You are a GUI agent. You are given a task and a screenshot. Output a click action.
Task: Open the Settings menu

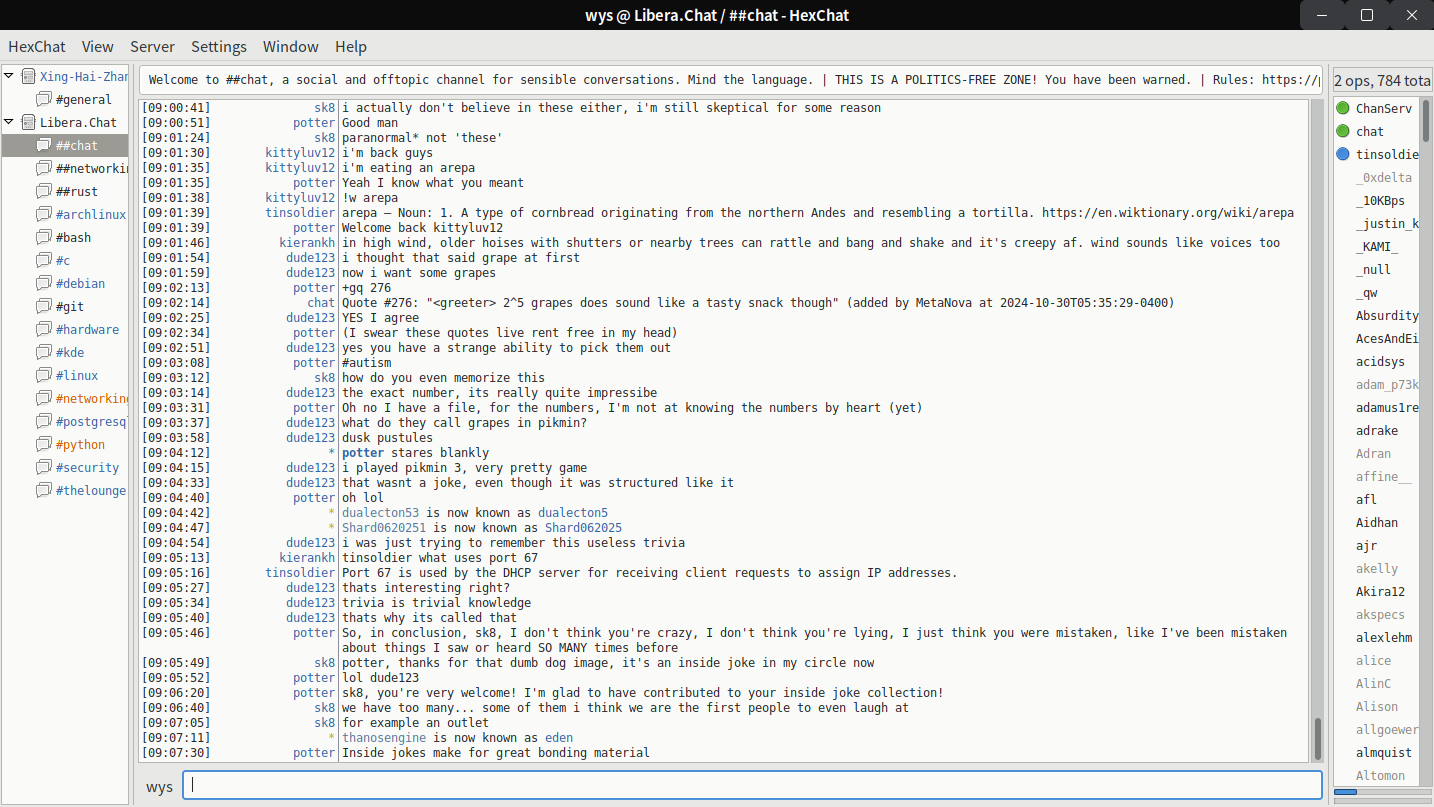click(x=219, y=47)
